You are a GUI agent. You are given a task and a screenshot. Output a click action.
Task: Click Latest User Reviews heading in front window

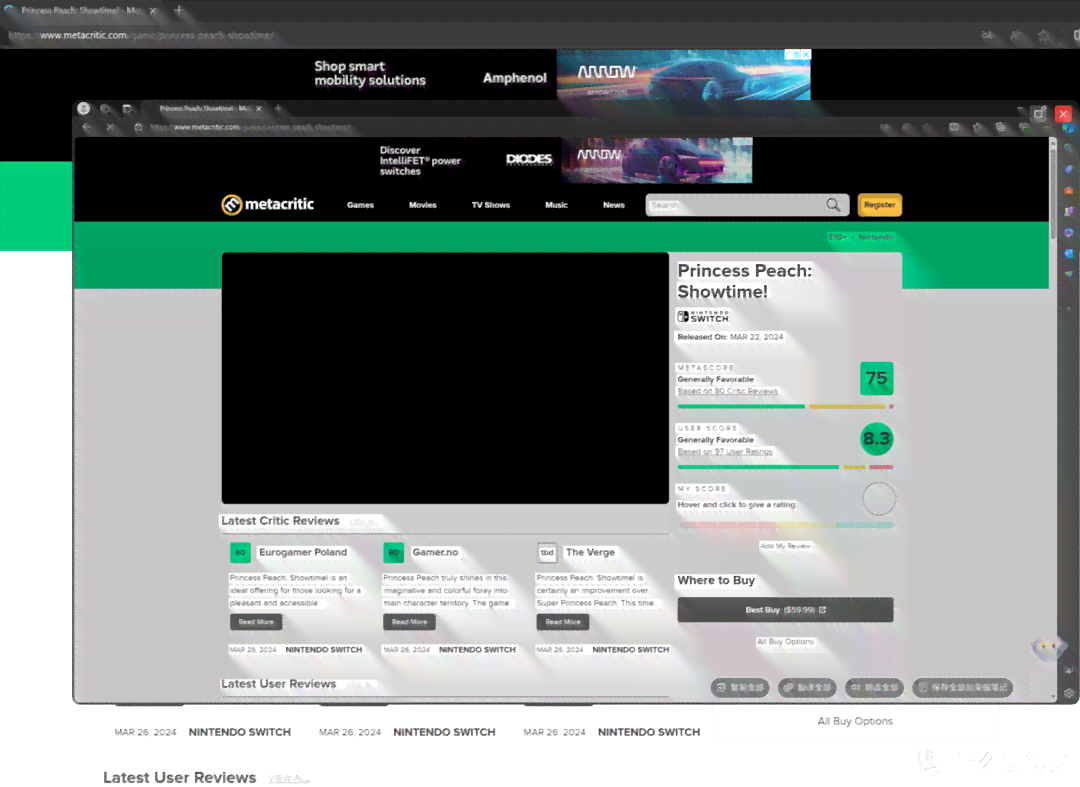[278, 684]
